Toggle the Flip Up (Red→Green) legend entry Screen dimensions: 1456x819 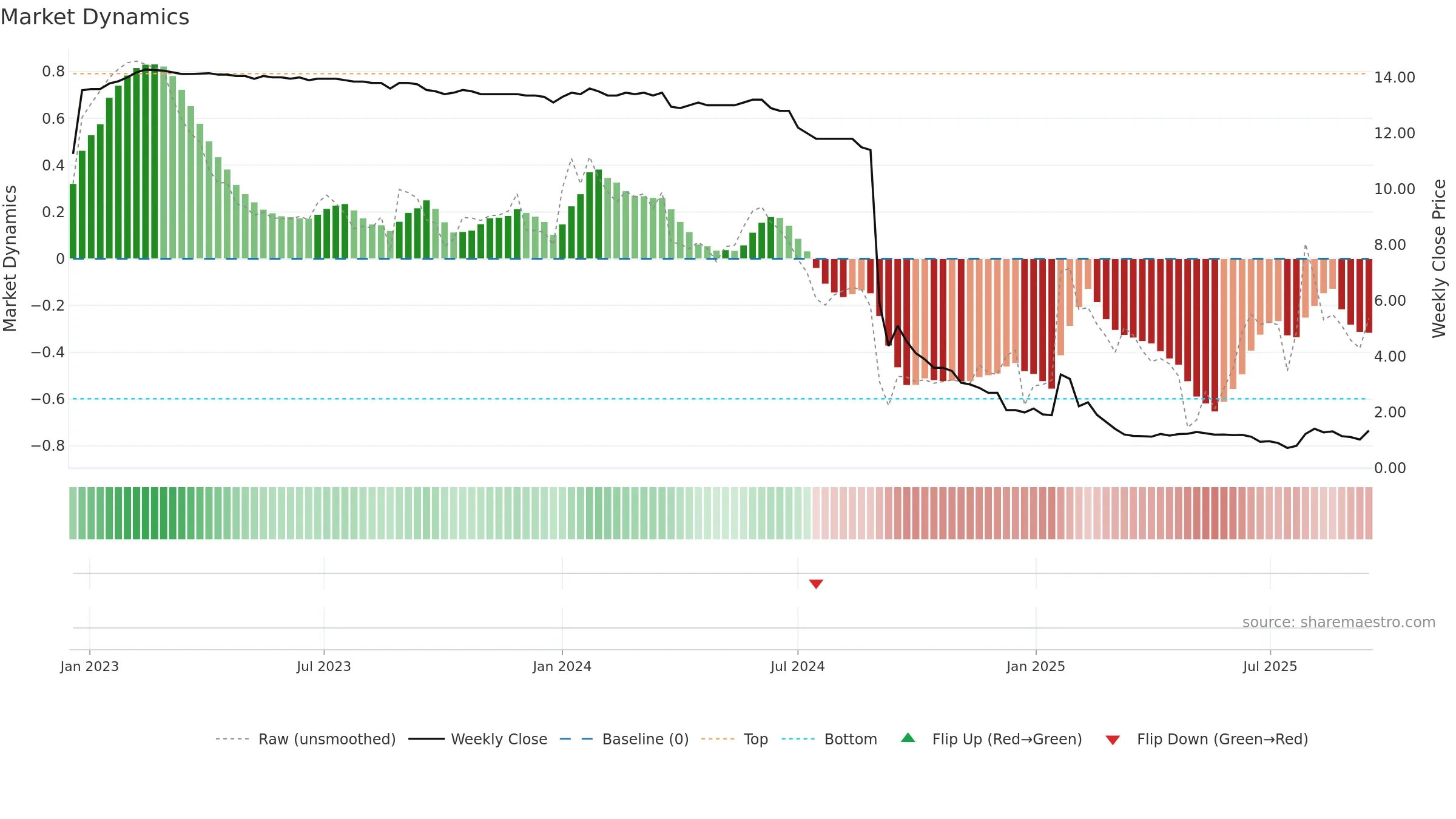pos(991,739)
